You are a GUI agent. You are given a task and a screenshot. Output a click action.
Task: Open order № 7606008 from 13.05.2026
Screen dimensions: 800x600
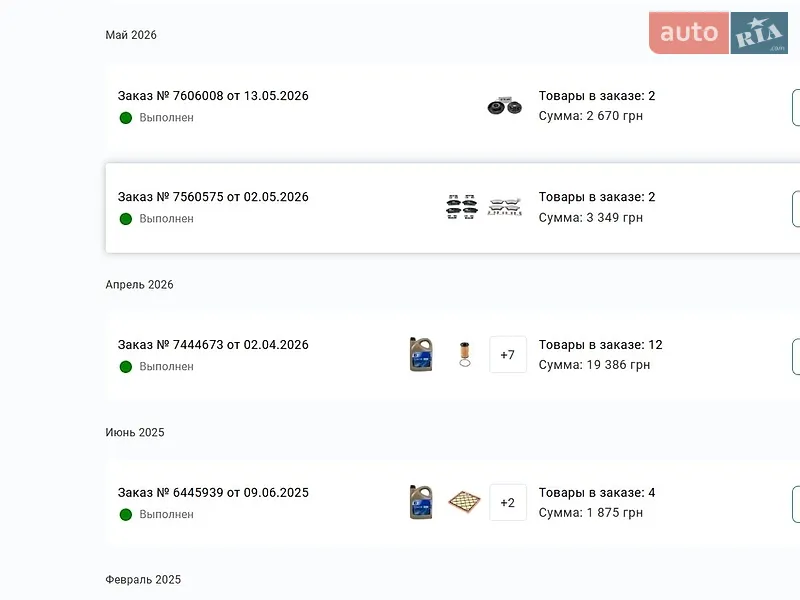[213, 96]
